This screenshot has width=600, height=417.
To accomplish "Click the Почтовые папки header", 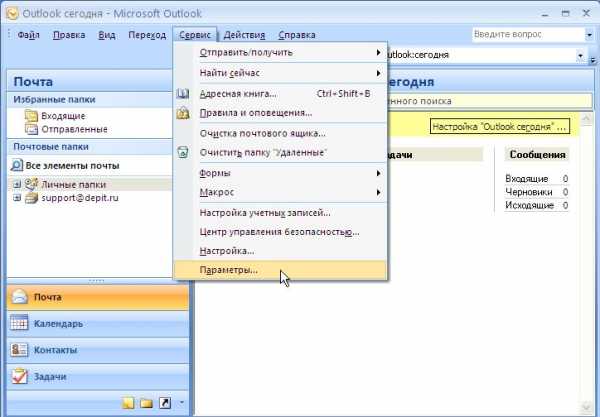I will 90,147.
